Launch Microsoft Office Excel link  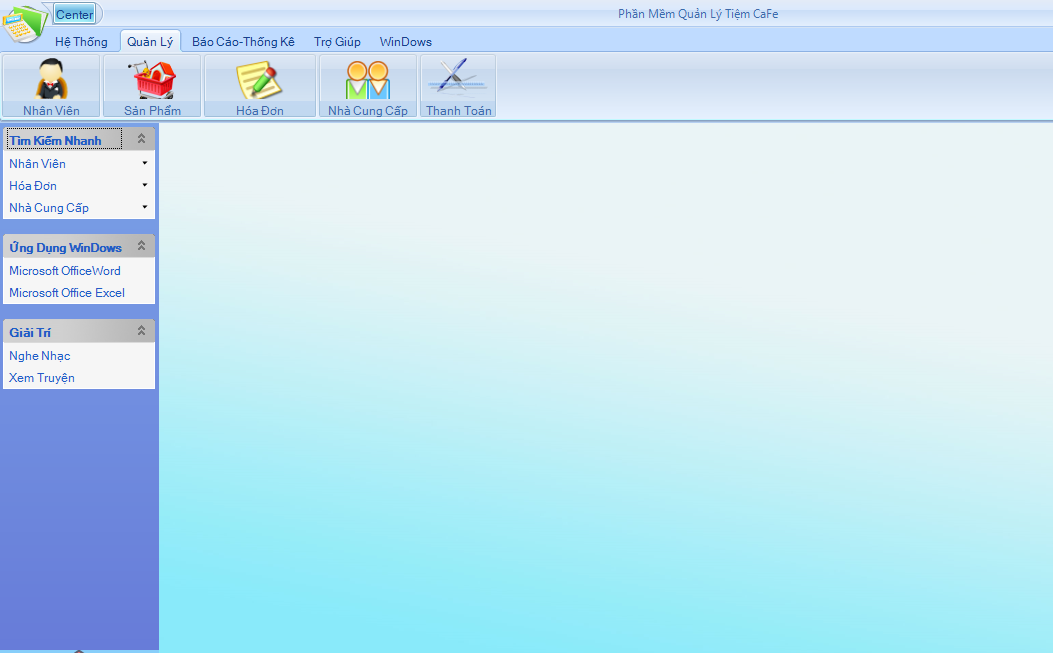(67, 293)
